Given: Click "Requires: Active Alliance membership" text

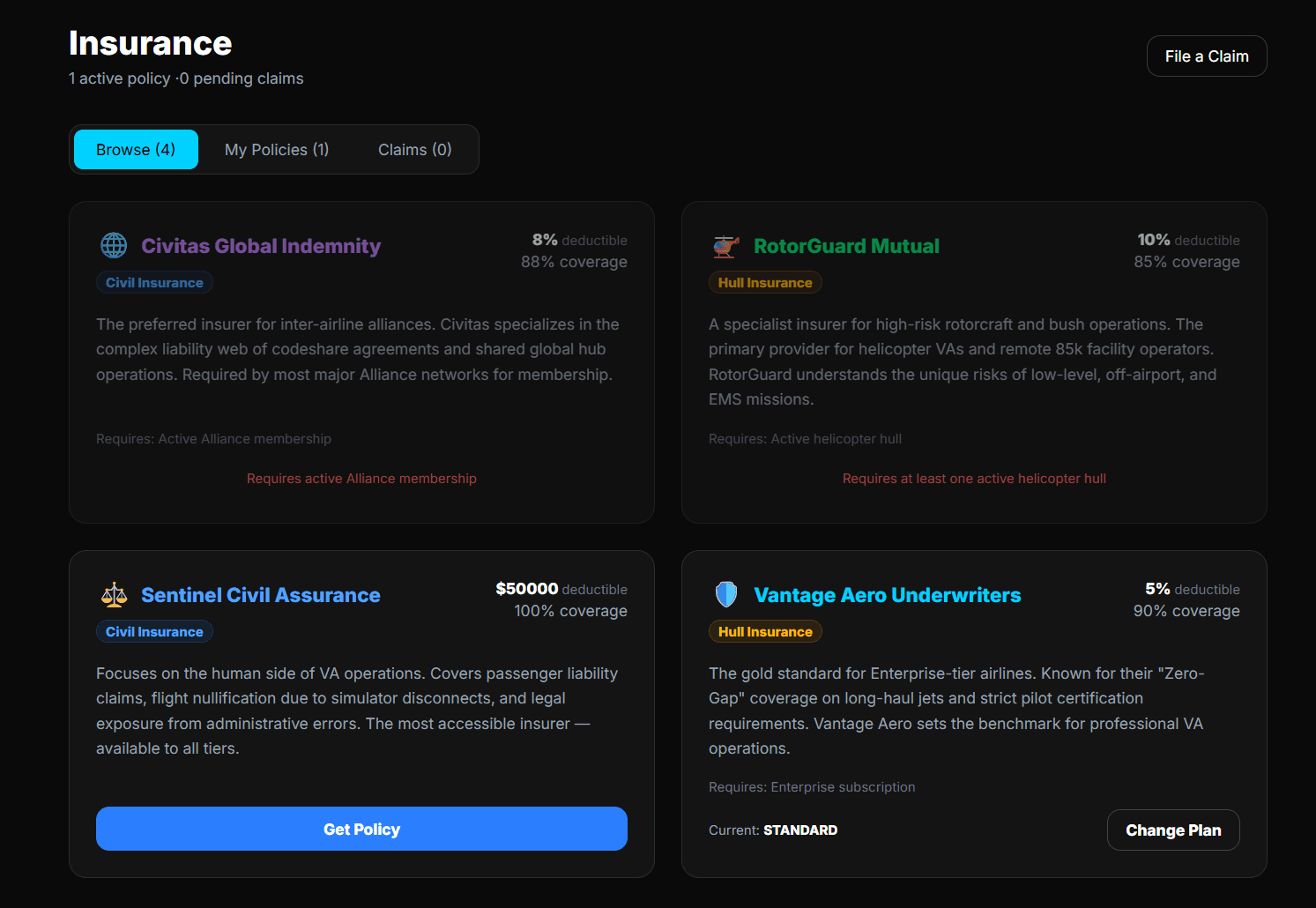Looking at the screenshot, I should point(213,439).
